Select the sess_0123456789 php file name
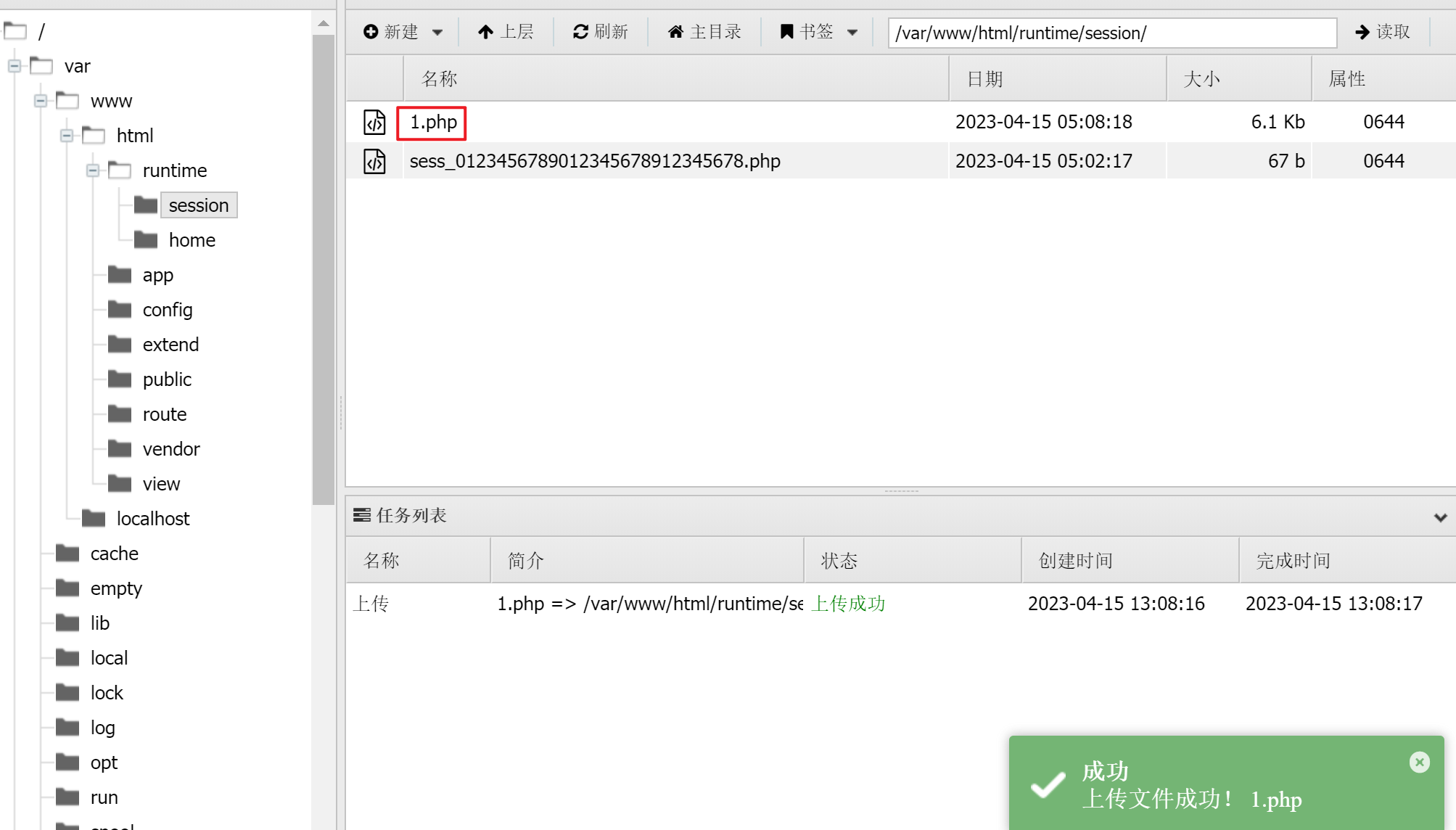This screenshot has width=1456, height=830. click(595, 161)
